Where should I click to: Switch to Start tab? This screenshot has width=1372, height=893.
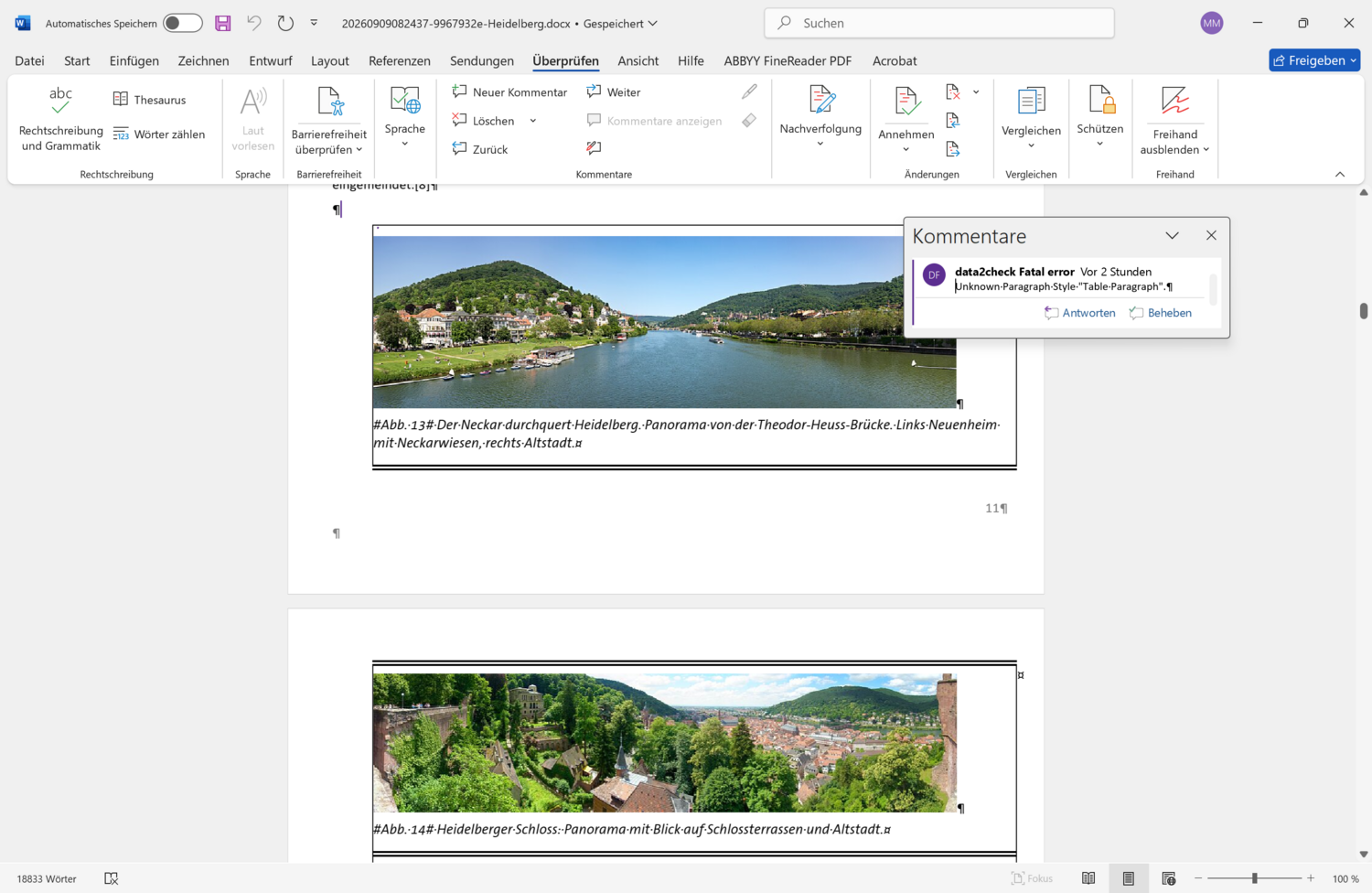click(77, 60)
